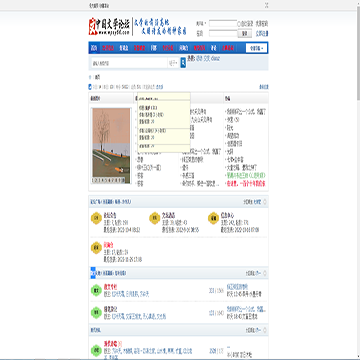Open the red thread link ending the right list column
Screen dimensions: 360x360
pos(246,184)
